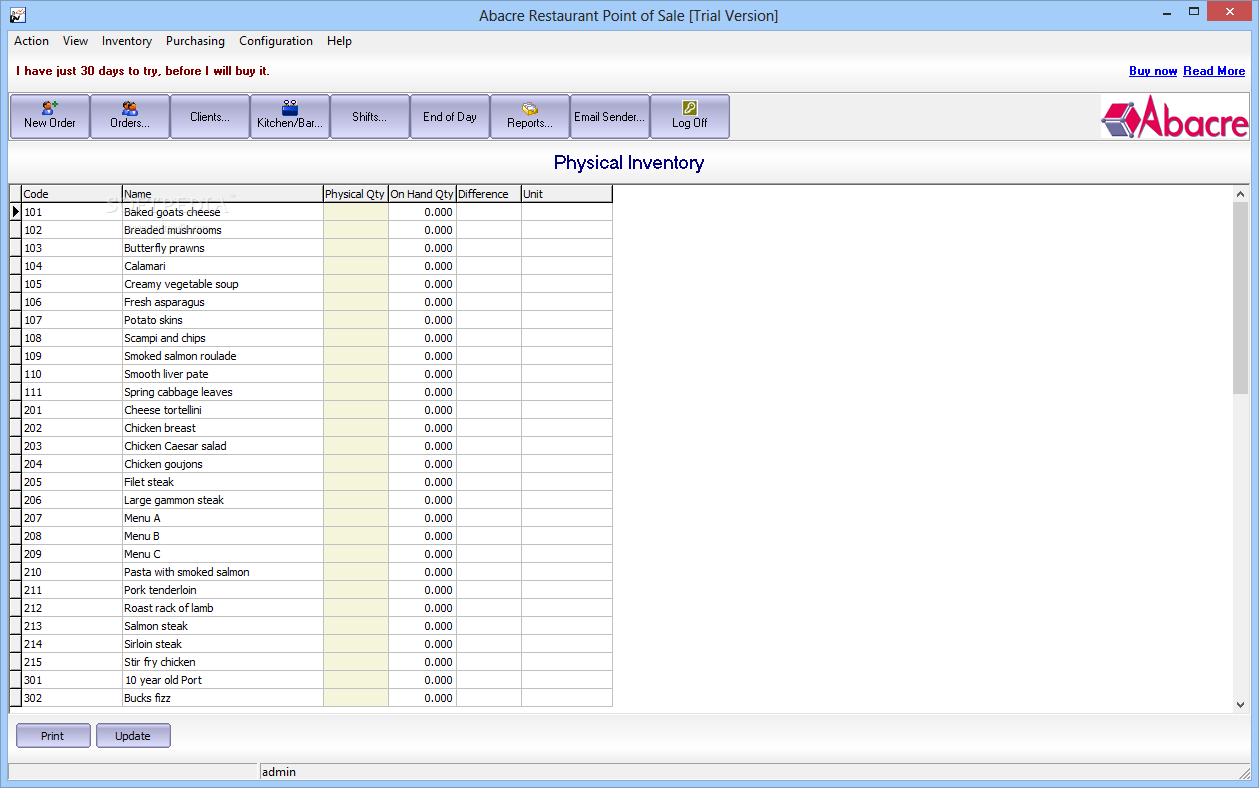Image resolution: width=1259 pixels, height=788 pixels.
Task: Open the Configuration menu
Action: point(276,41)
